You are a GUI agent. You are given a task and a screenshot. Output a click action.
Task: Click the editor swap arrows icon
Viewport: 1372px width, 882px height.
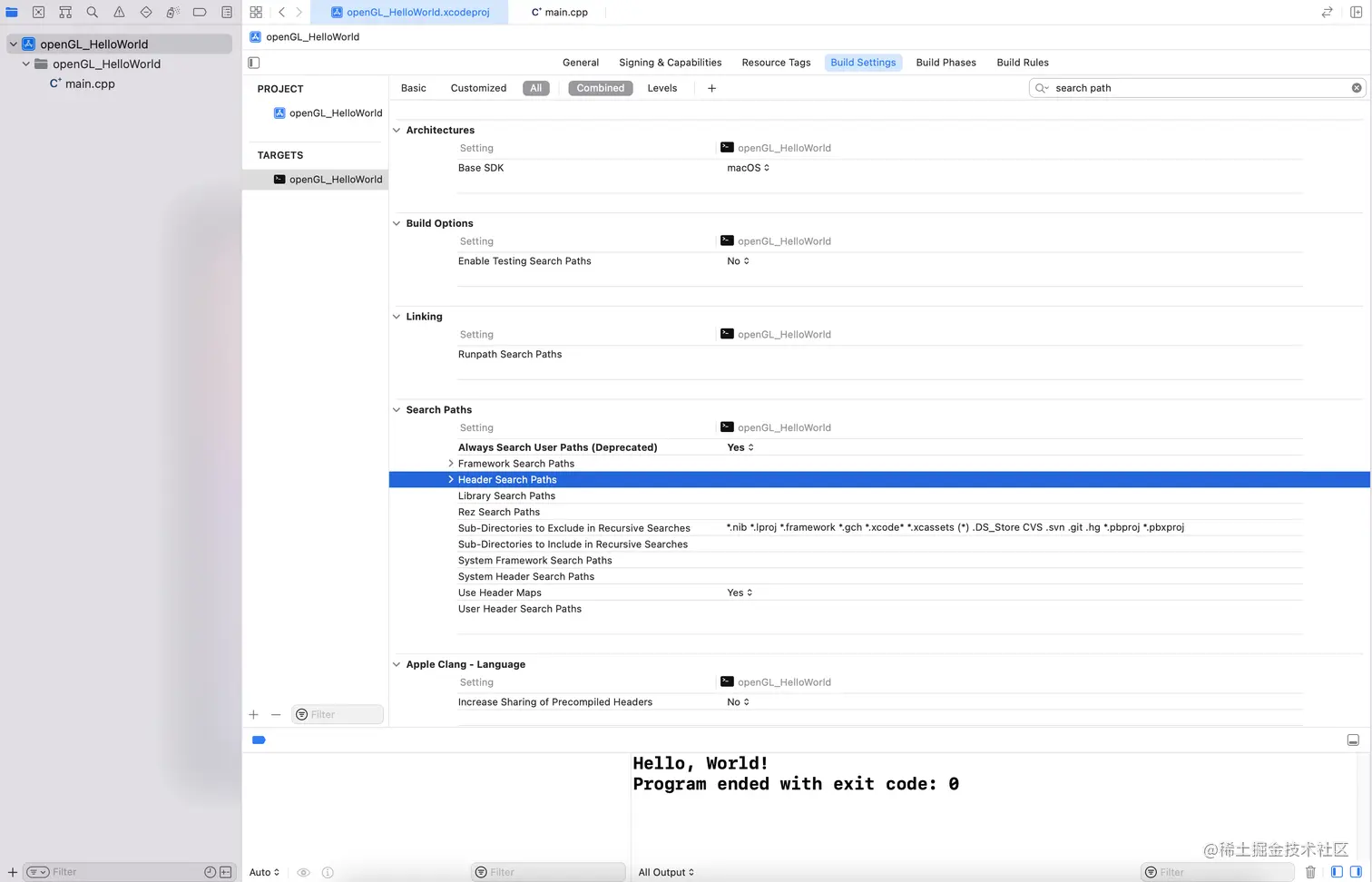pos(1327,13)
